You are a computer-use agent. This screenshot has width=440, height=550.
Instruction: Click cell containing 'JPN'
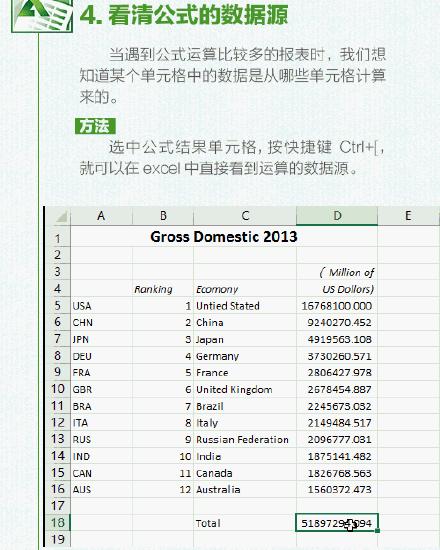click(x=101, y=339)
